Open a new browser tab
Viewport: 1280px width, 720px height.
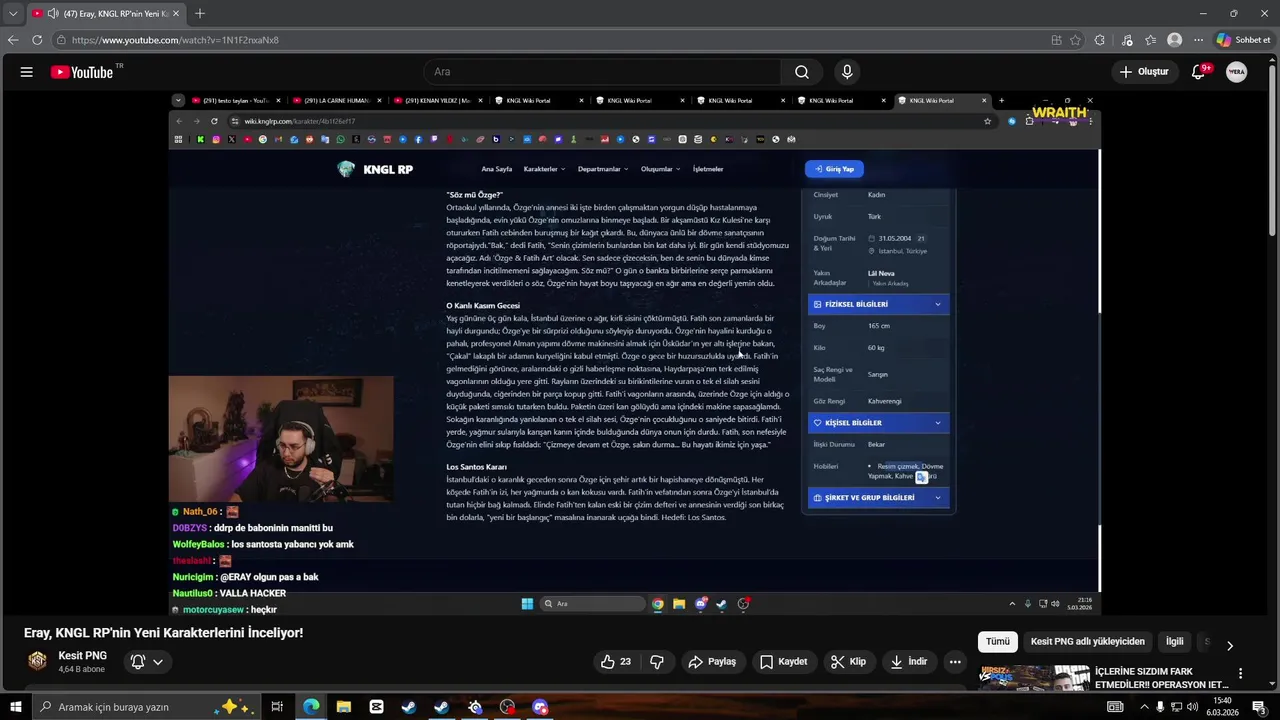click(200, 14)
